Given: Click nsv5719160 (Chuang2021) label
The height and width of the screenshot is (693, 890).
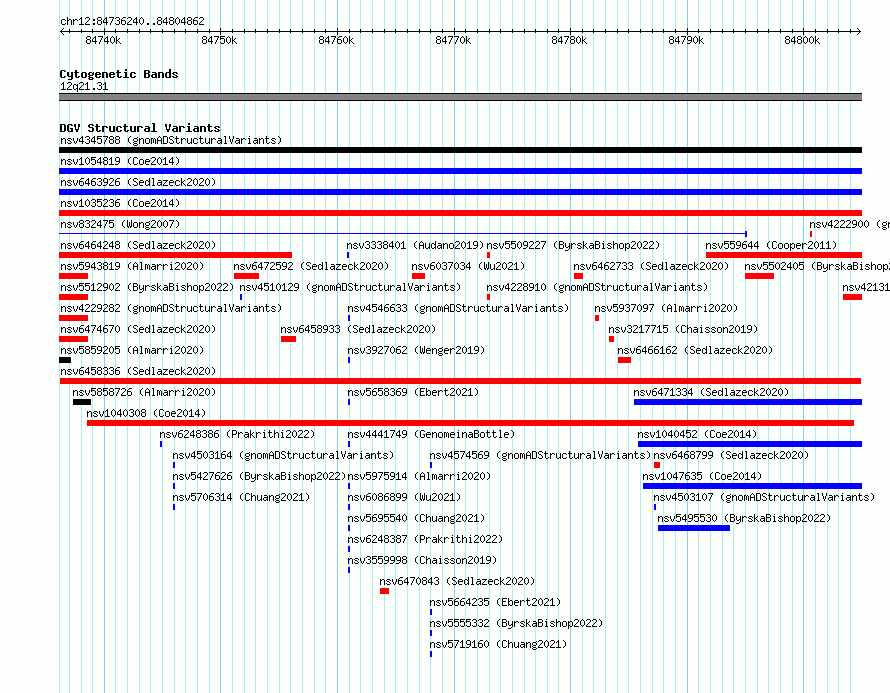Looking at the screenshot, I should pyautogui.click(x=498, y=644).
